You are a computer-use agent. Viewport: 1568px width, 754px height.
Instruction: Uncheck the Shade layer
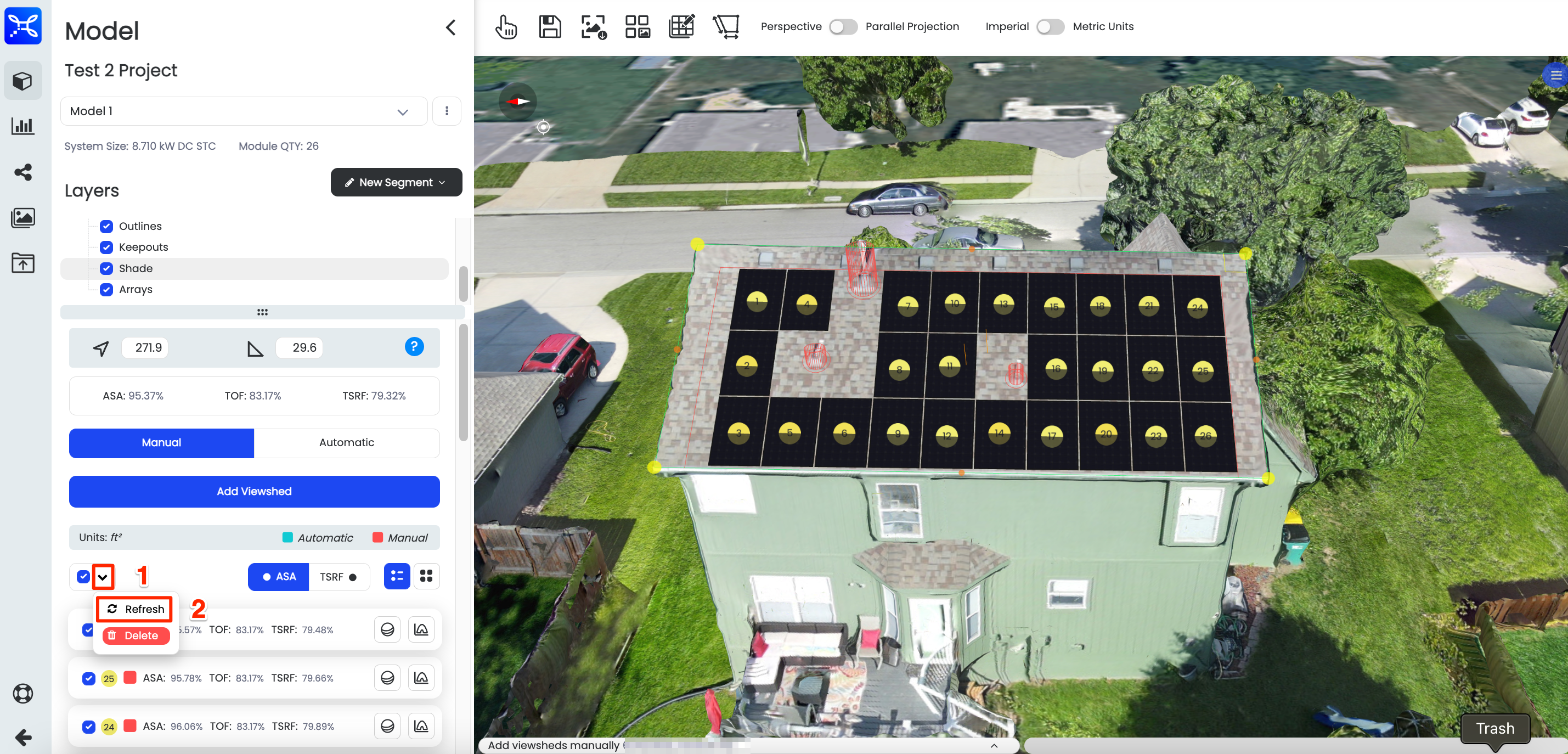point(106,268)
